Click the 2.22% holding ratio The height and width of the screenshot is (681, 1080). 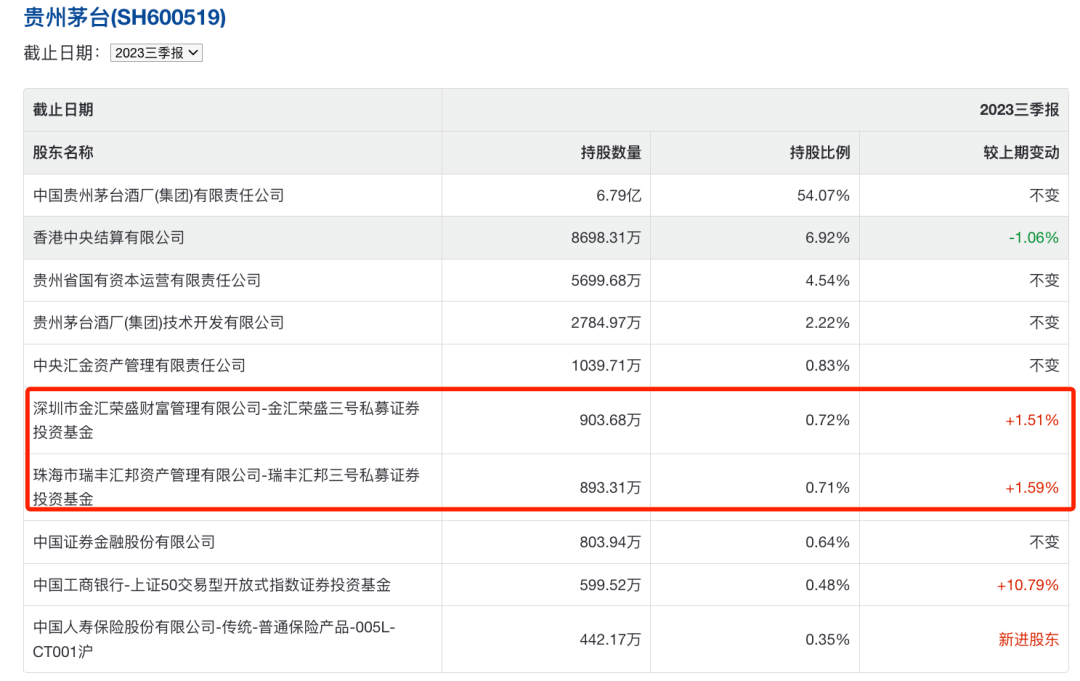click(x=827, y=322)
